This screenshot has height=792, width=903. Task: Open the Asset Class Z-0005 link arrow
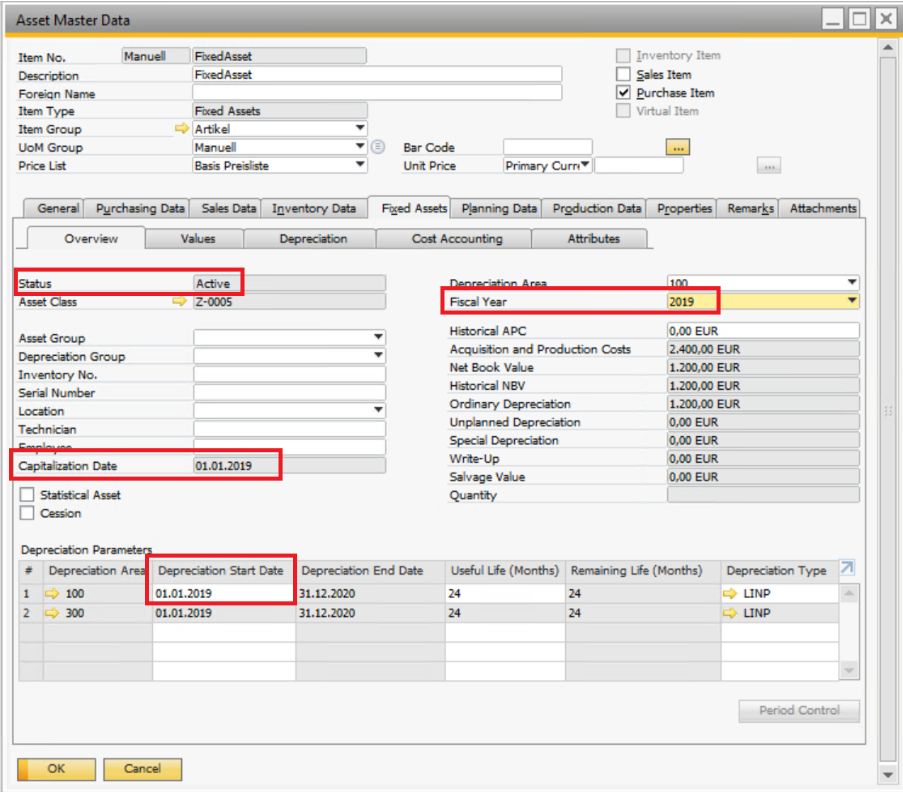click(x=180, y=302)
